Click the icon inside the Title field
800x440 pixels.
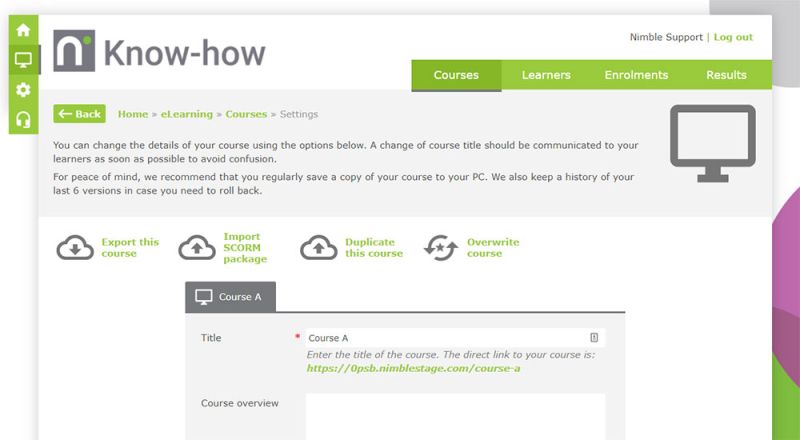click(594, 337)
